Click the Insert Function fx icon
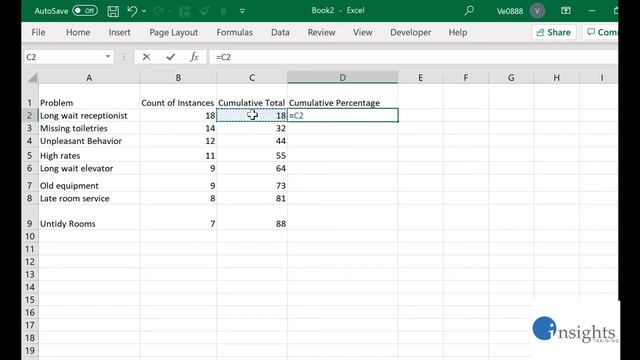 pyautogui.click(x=194, y=57)
